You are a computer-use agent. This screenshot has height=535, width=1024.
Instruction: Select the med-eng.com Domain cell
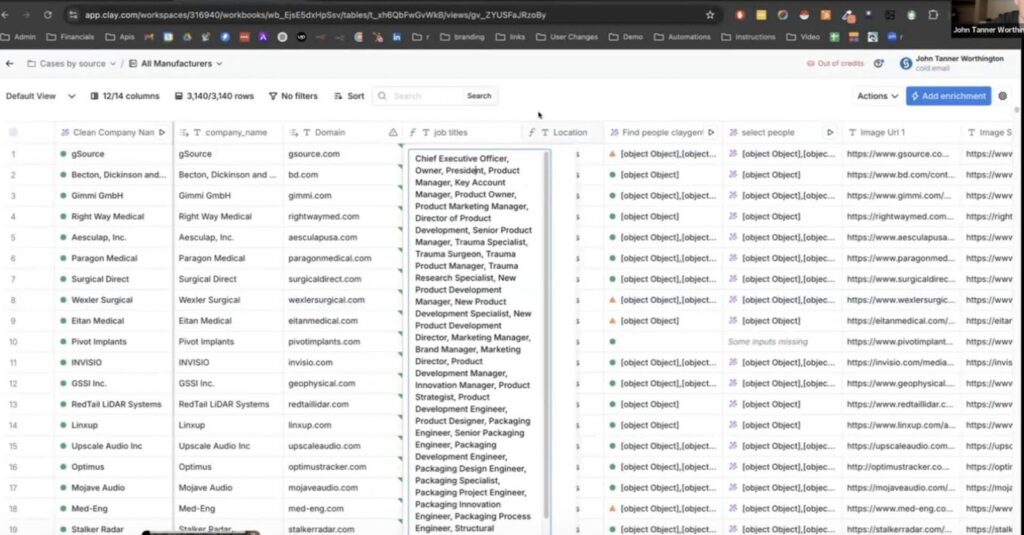pos(342,509)
